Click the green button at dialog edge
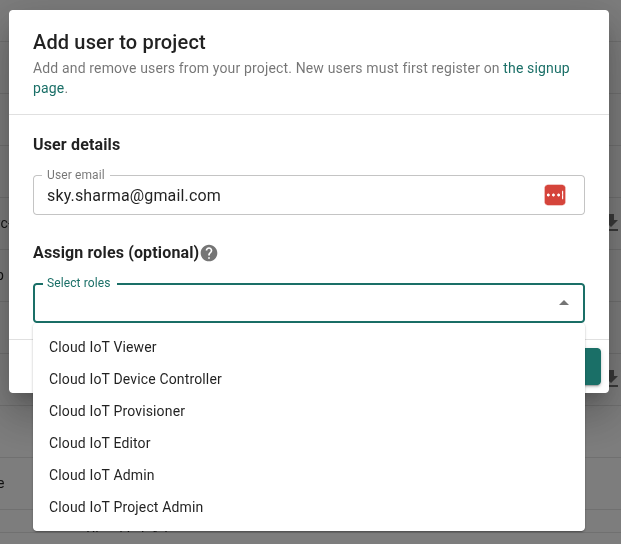The image size is (621, 544). [x=592, y=367]
